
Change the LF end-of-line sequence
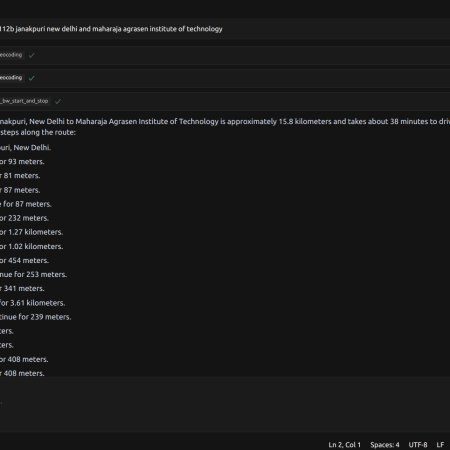click(440, 445)
